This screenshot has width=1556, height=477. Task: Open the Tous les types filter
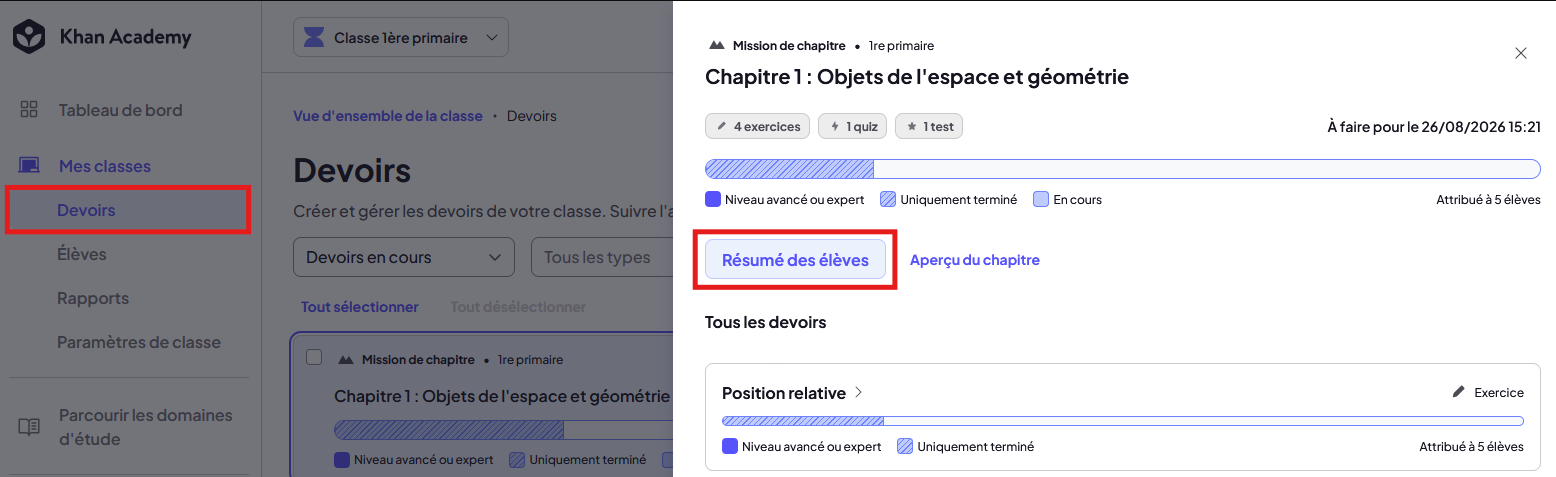pyautogui.click(x=601, y=257)
